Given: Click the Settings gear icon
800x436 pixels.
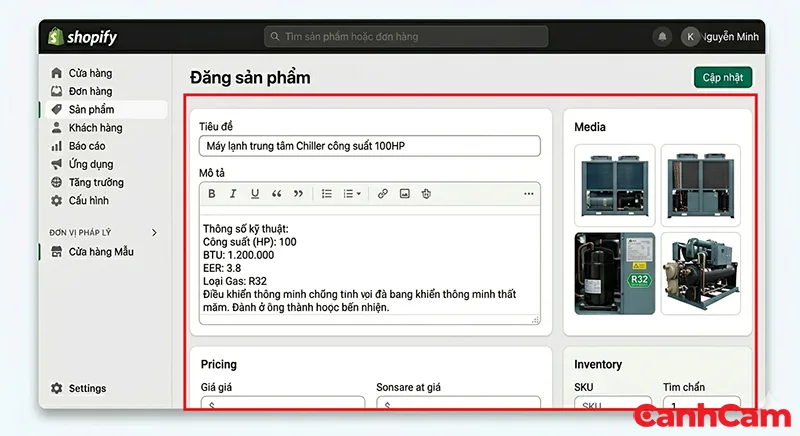Looking at the screenshot, I should pyautogui.click(x=57, y=388).
